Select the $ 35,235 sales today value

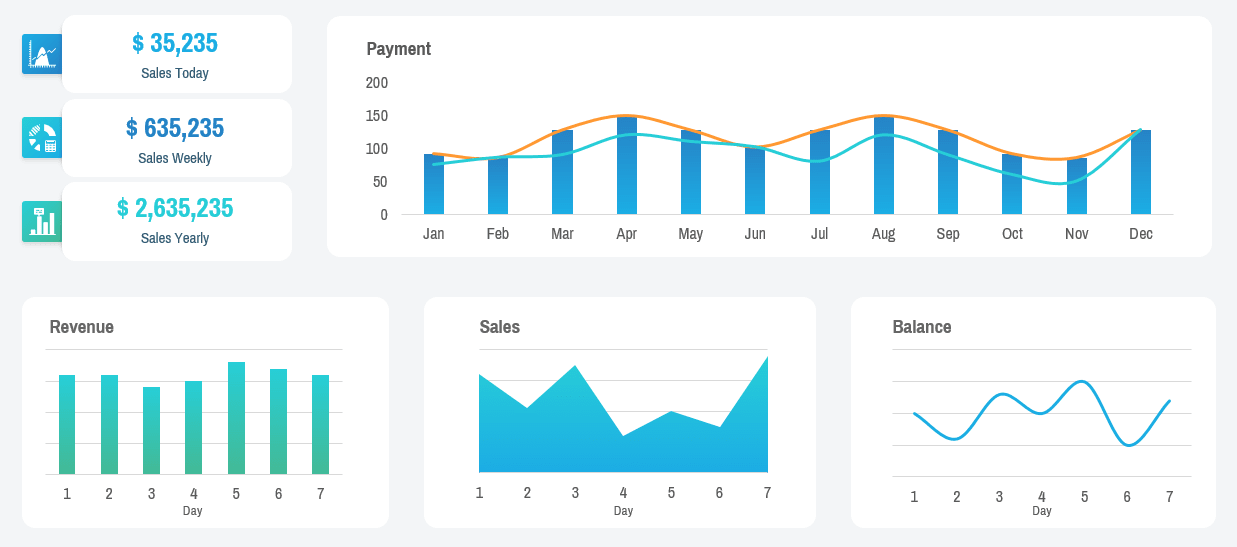tap(175, 43)
